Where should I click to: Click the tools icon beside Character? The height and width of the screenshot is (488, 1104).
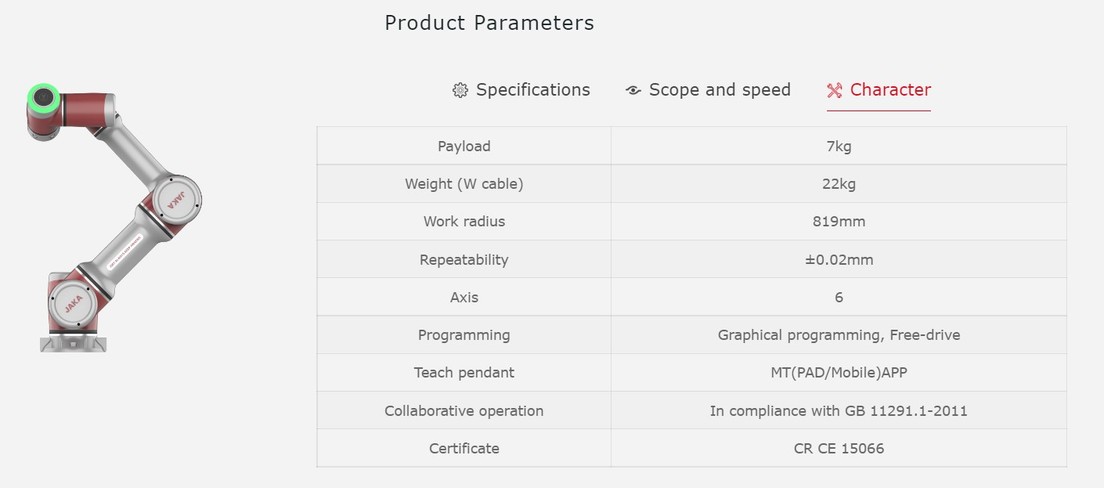835,90
